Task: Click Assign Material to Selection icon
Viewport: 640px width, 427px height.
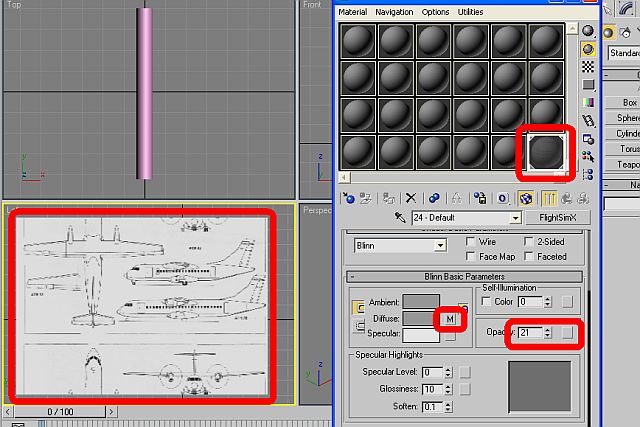Action: [x=389, y=199]
